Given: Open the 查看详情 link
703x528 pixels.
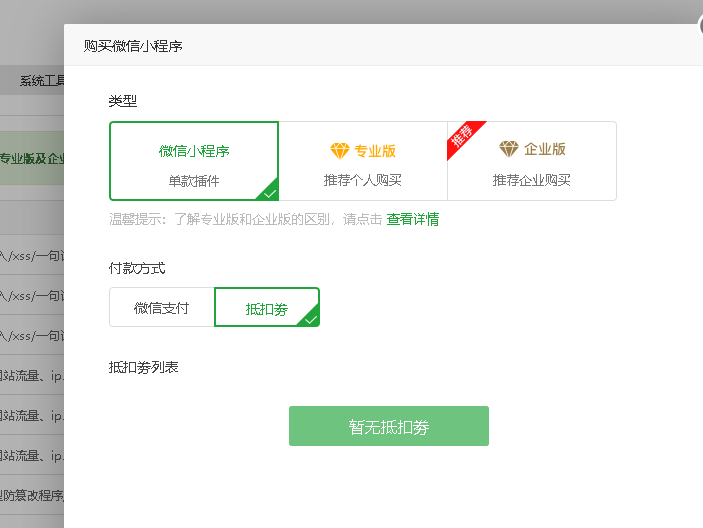Looking at the screenshot, I should point(412,219).
